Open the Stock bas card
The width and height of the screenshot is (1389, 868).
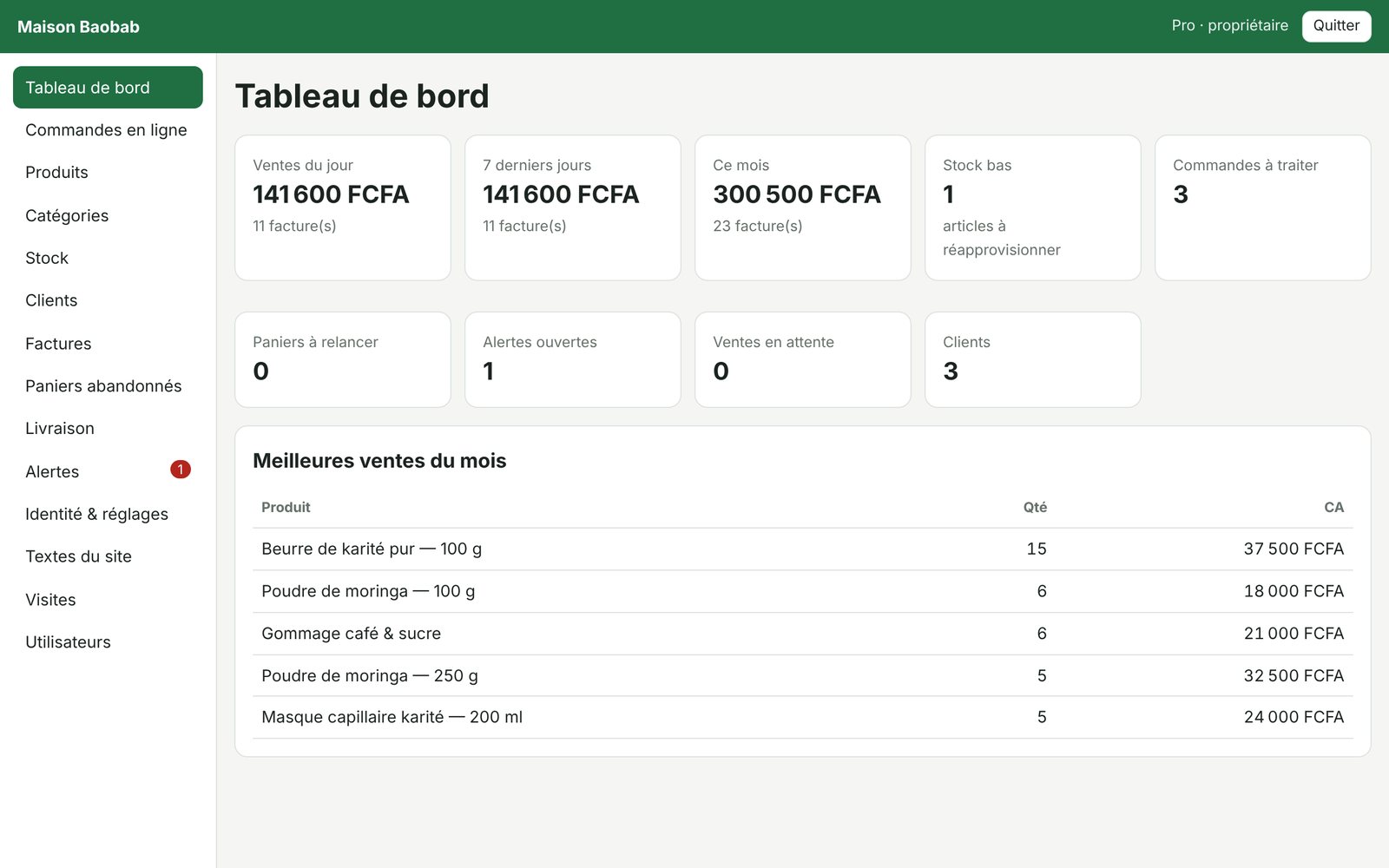[x=1033, y=207]
